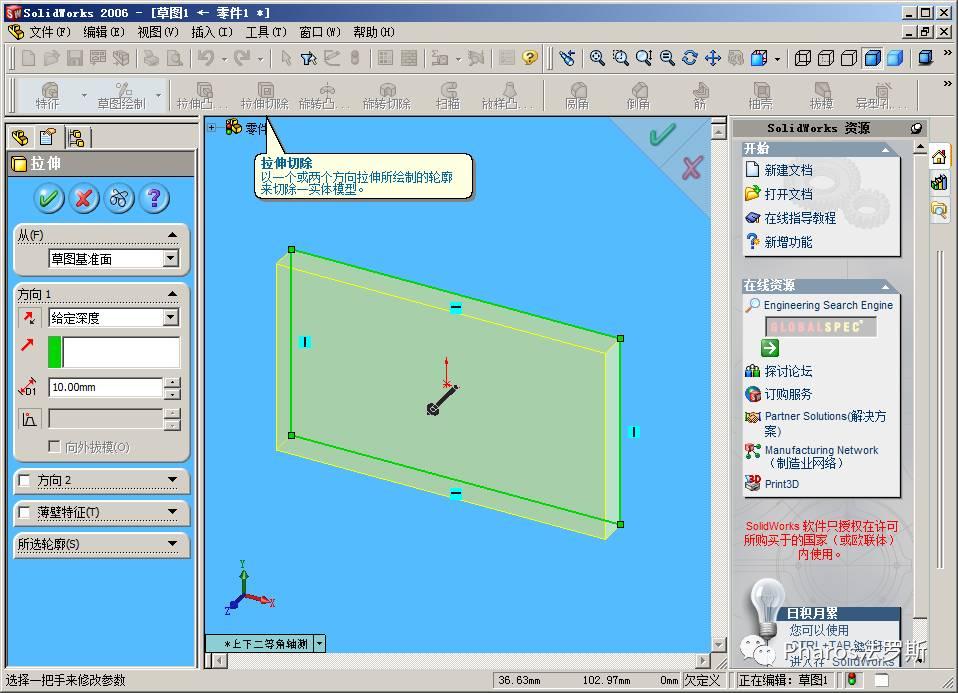Screen dimensions: 958x693
Task: Select Shaded With Edges display icon
Action: tap(872, 58)
